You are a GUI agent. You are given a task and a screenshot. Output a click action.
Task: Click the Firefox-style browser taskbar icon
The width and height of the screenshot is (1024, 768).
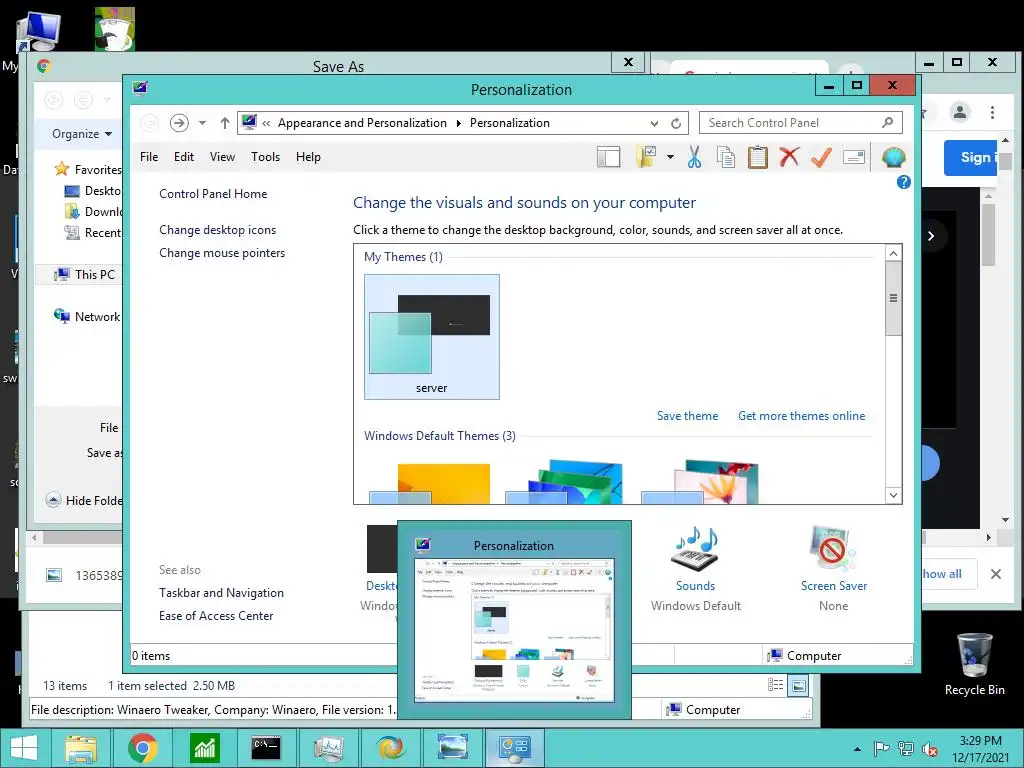(391, 748)
